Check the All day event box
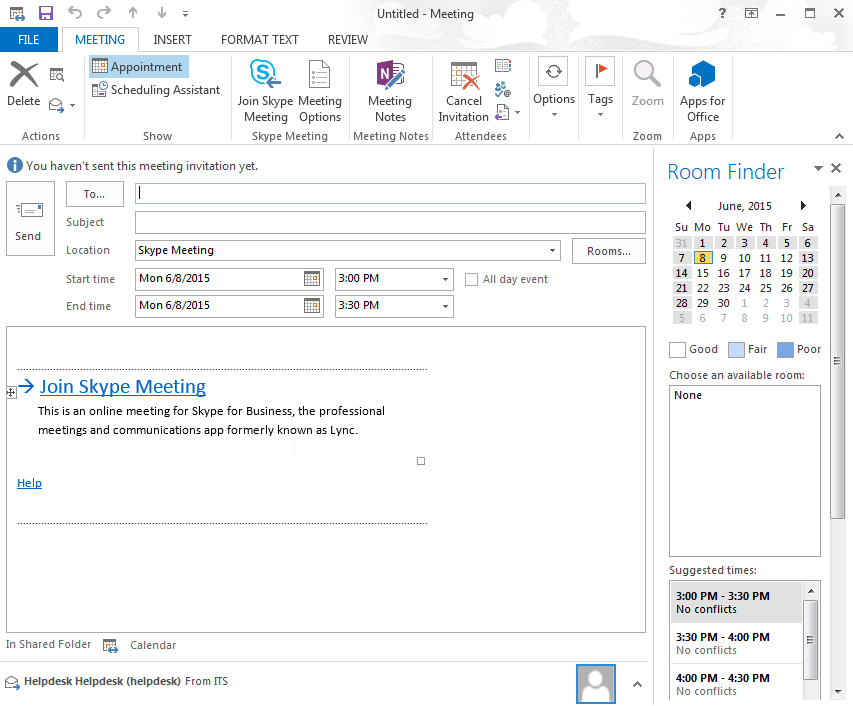This screenshot has height=706, width=853. [x=472, y=279]
